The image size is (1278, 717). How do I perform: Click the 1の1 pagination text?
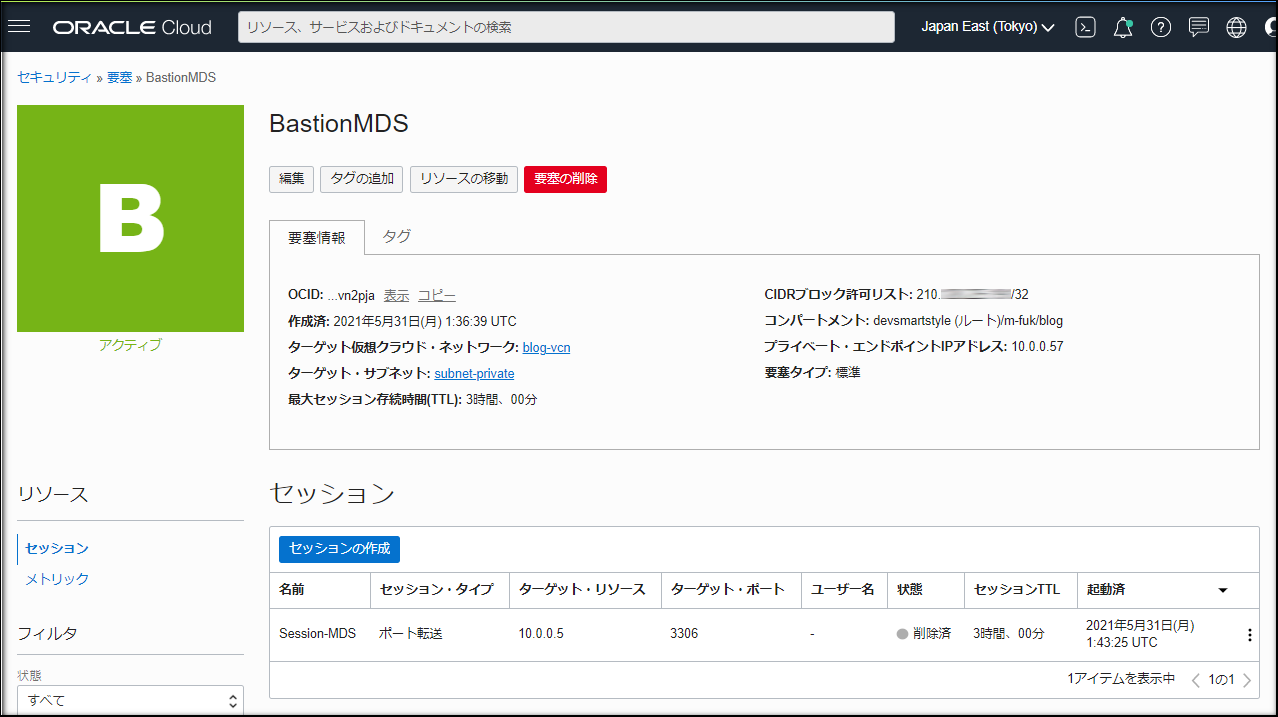tap(1221, 680)
